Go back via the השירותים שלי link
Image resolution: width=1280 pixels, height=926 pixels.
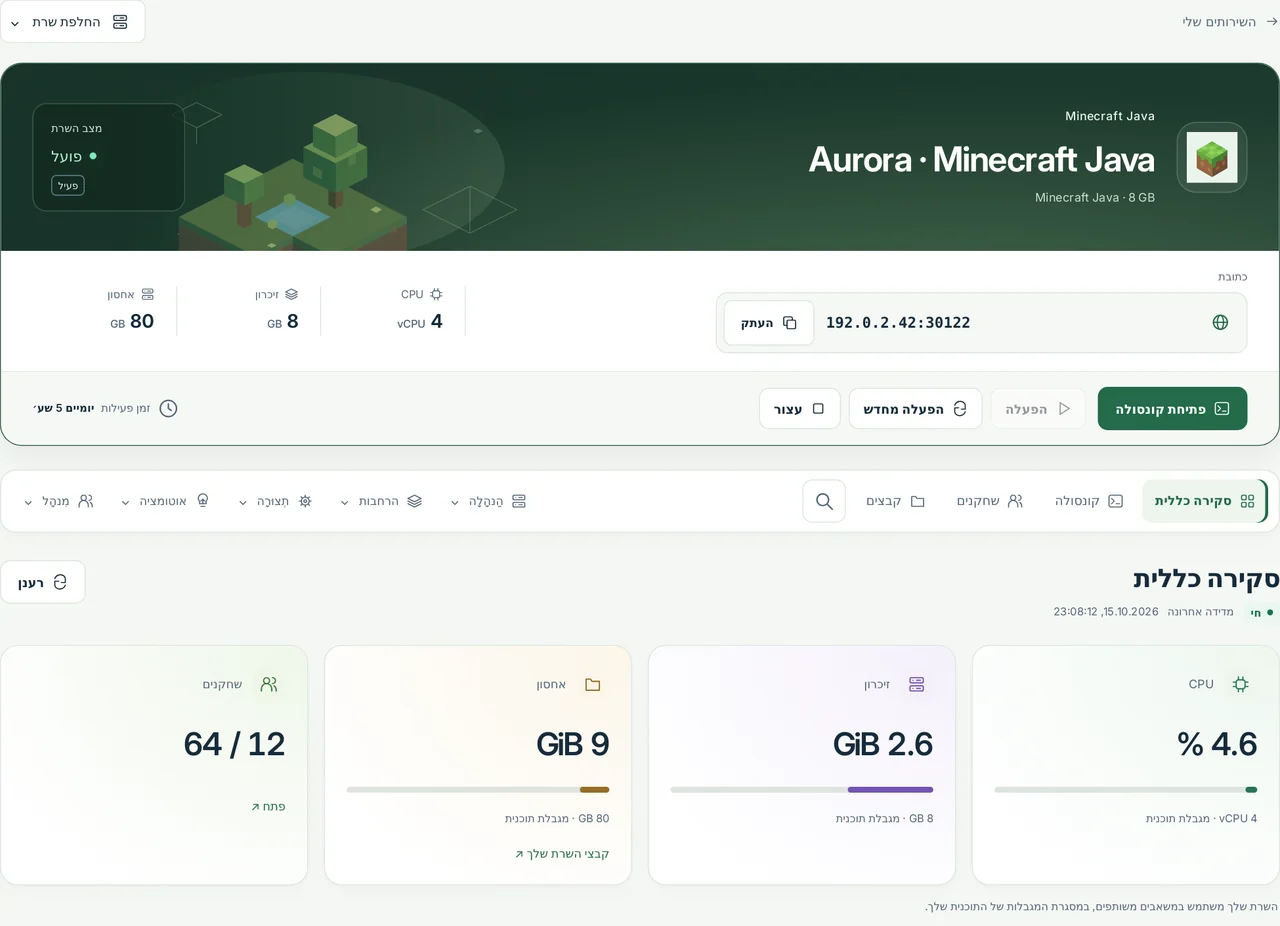[1230, 21]
